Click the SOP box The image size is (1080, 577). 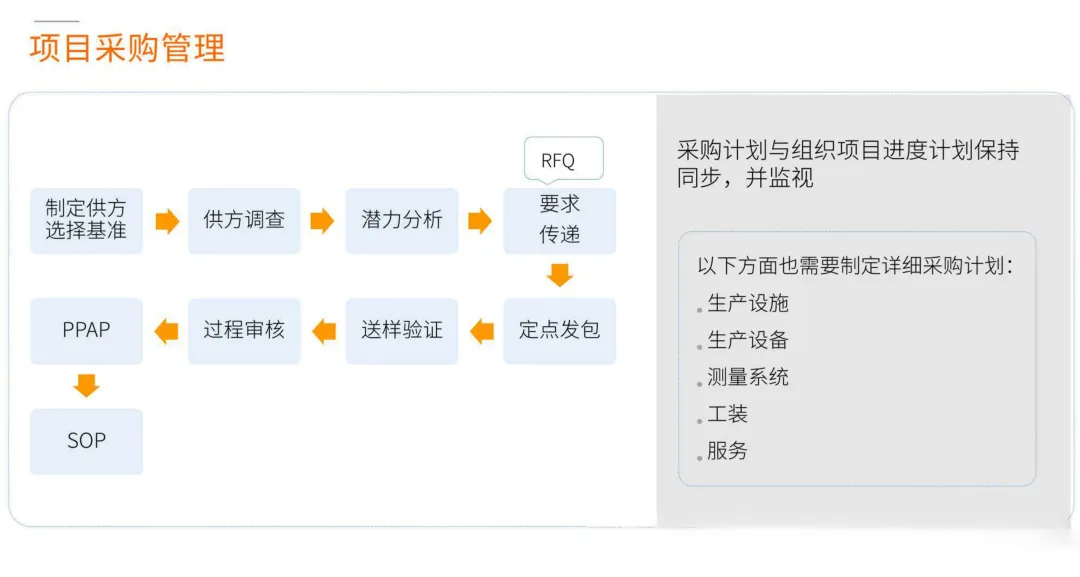tap(86, 441)
